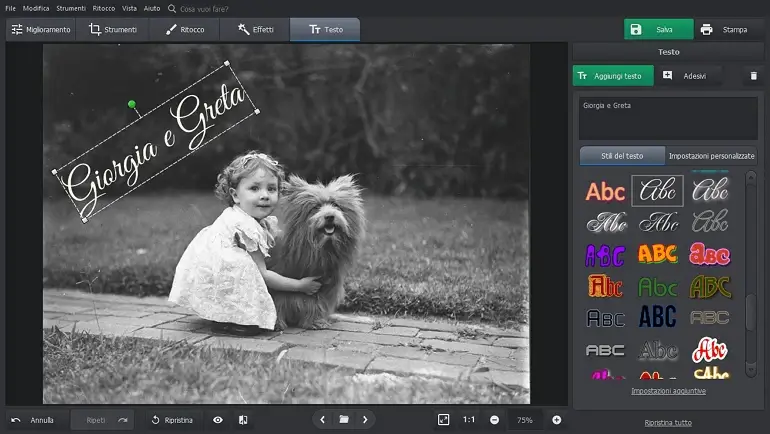Open the folder browse icon
The image size is (770, 434).
click(344, 420)
